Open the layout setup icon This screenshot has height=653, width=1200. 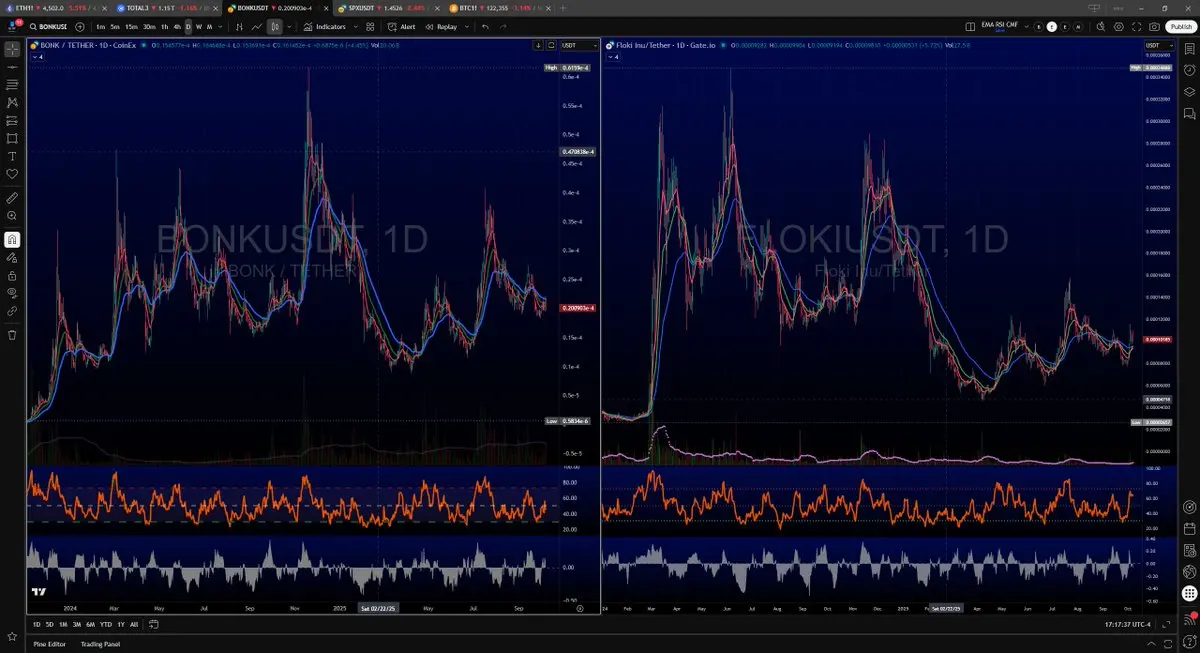(x=970, y=26)
